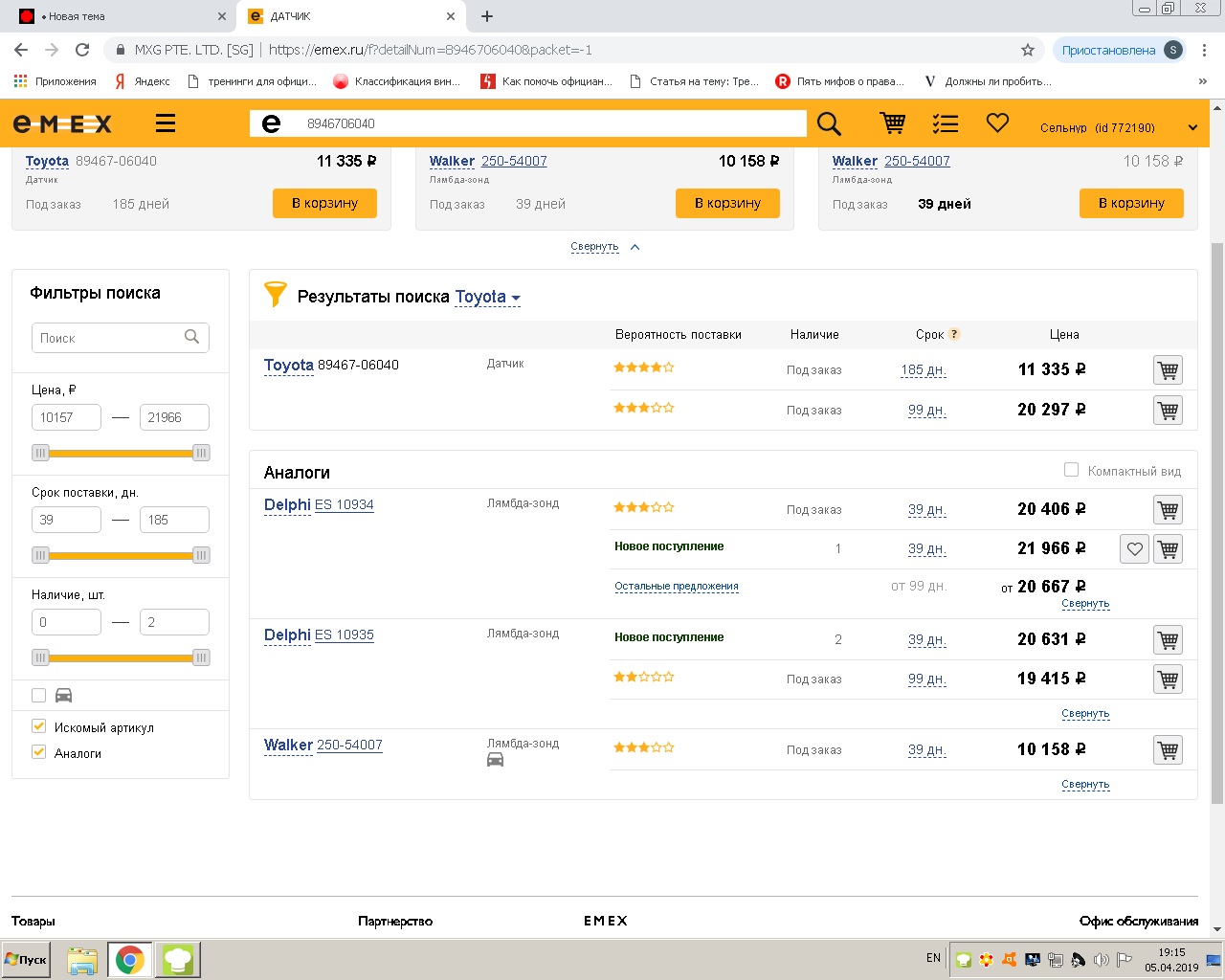The height and width of the screenshot is (980, 1225).
Task: Uncheck the Аналоги checkbox
Action: pyautogui.click(x=38, y=752)
